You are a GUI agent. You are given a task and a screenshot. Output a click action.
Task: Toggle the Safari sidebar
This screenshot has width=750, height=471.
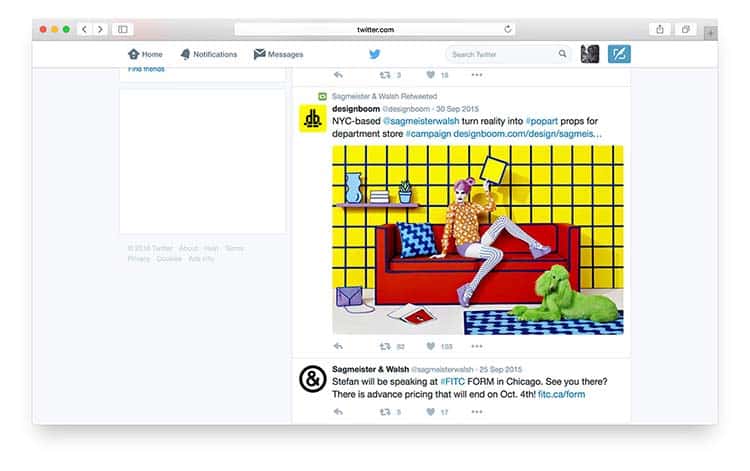click(123, 29)
